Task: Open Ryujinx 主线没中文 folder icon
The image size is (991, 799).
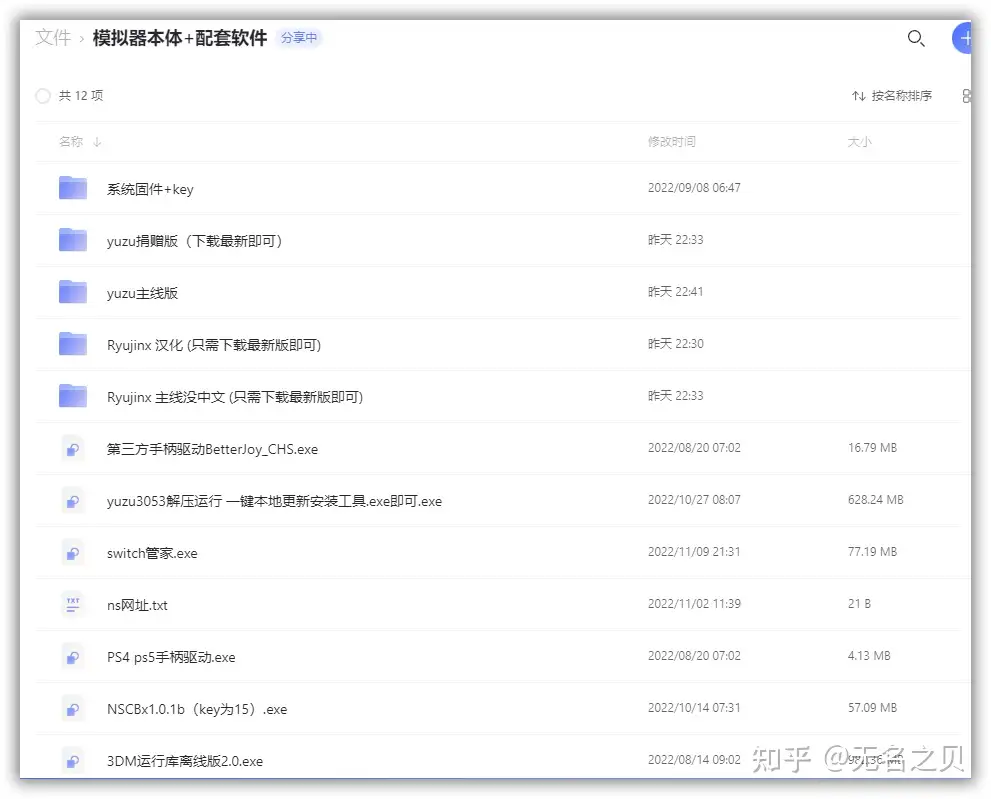Action: [x=73, y=396]
